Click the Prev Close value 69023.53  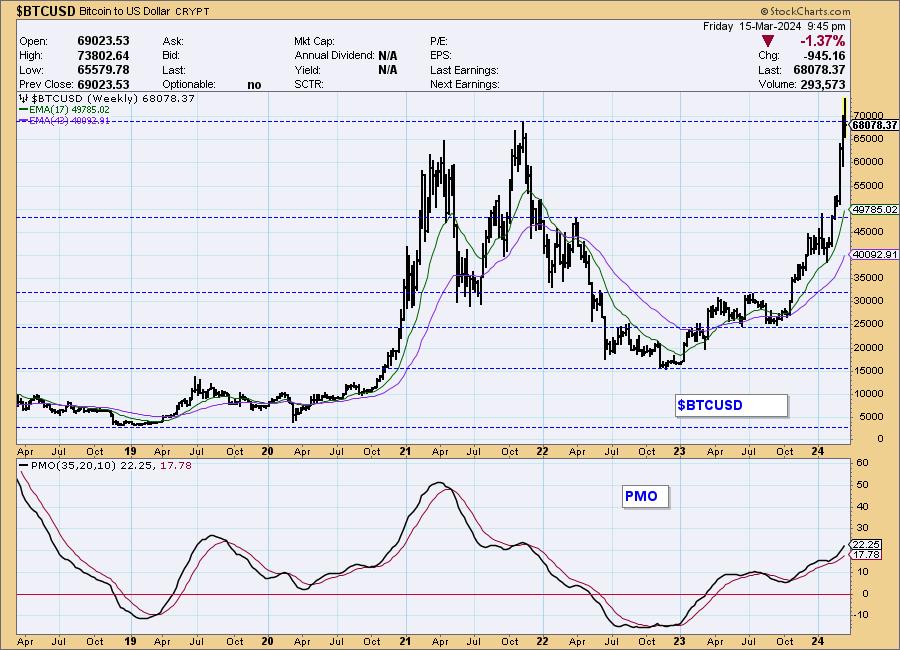[103, 84]
